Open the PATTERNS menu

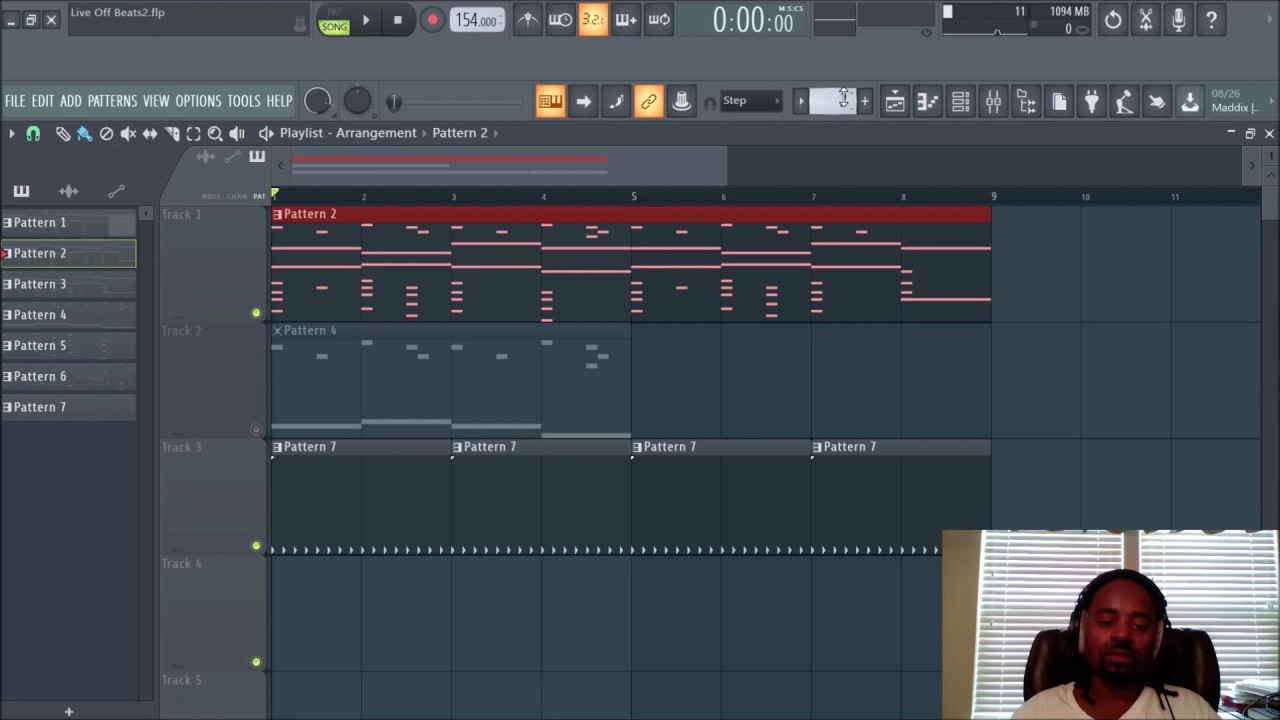[113, 100]
